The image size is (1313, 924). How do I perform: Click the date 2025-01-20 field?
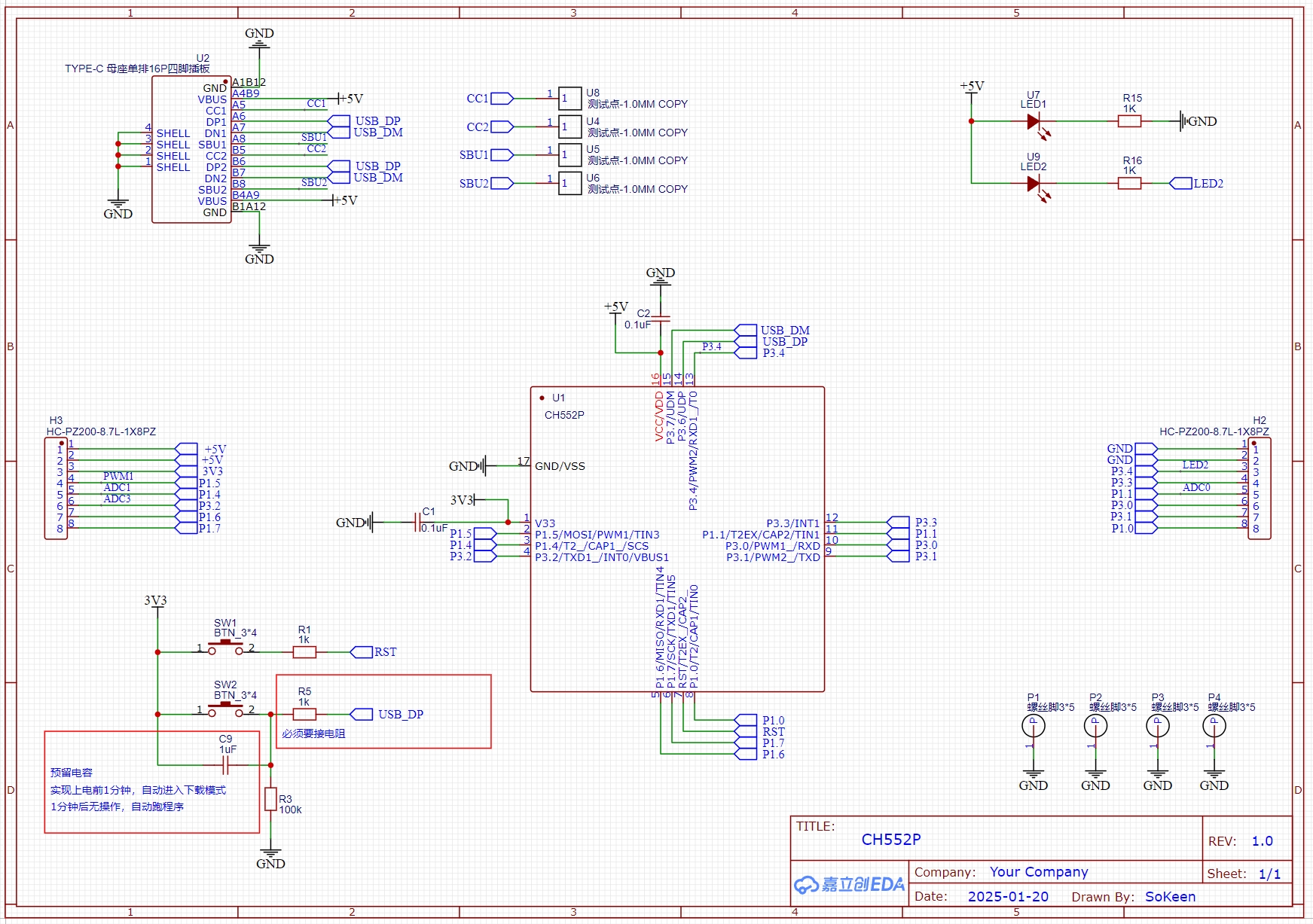(1007, 897)
